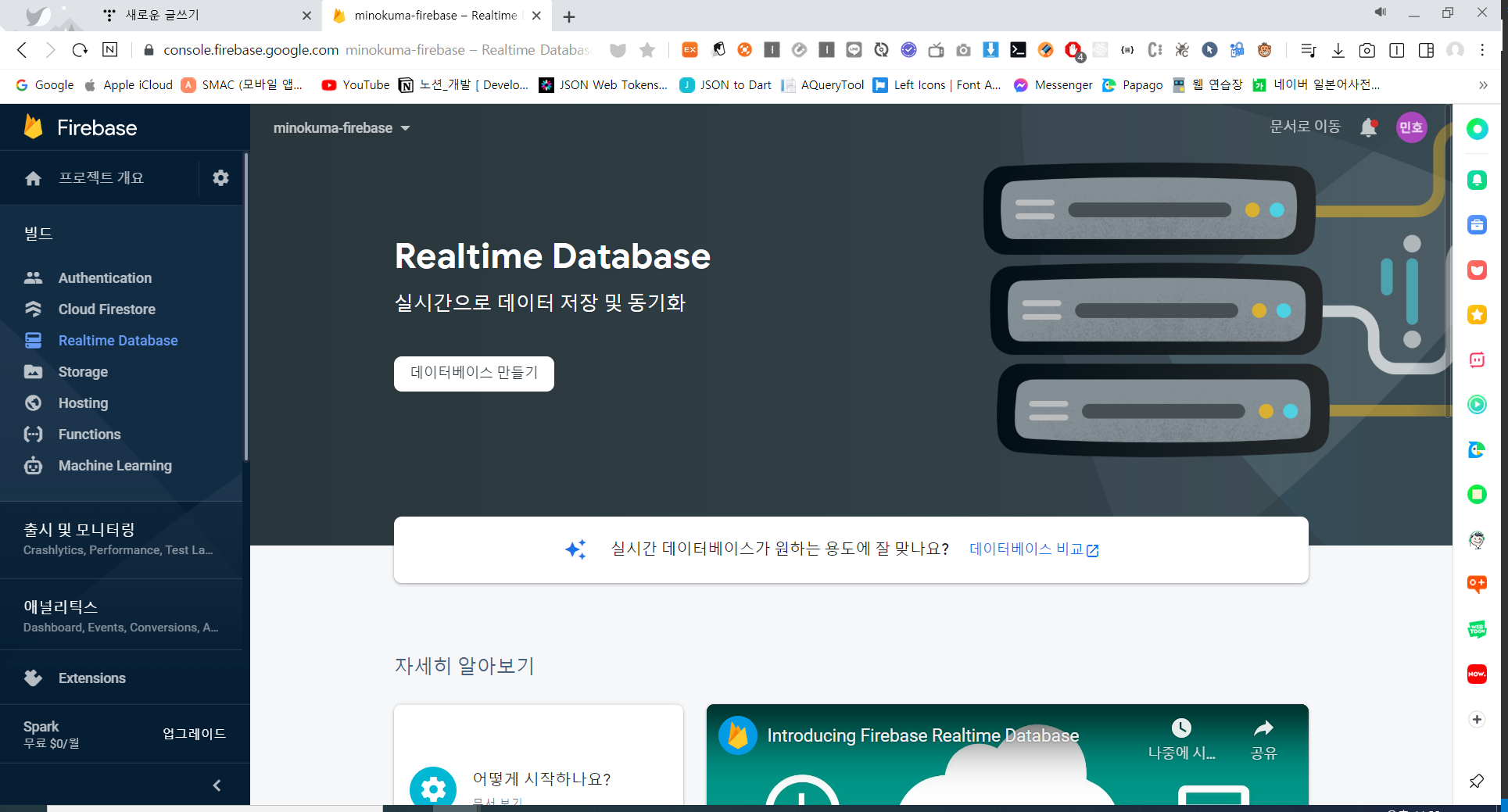Click the 문서로 이동 link
Viewport: 1508px width, 812px height.
coord(1305,127)
